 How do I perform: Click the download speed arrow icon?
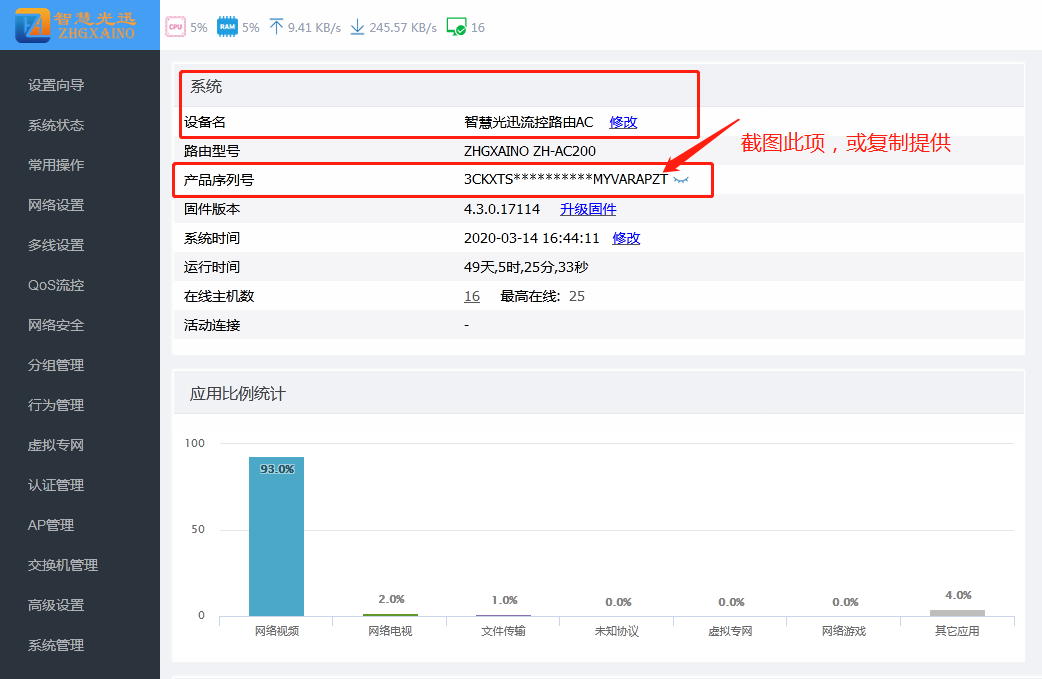pos(357,27)
